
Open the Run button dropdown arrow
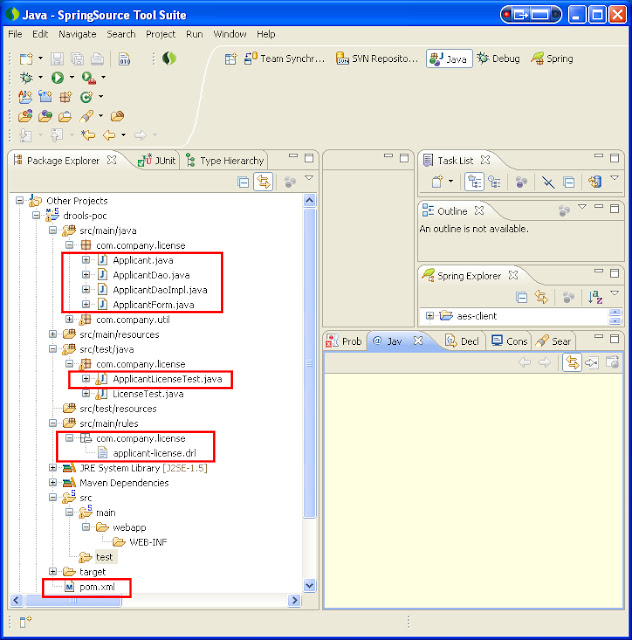pos(71,77)
